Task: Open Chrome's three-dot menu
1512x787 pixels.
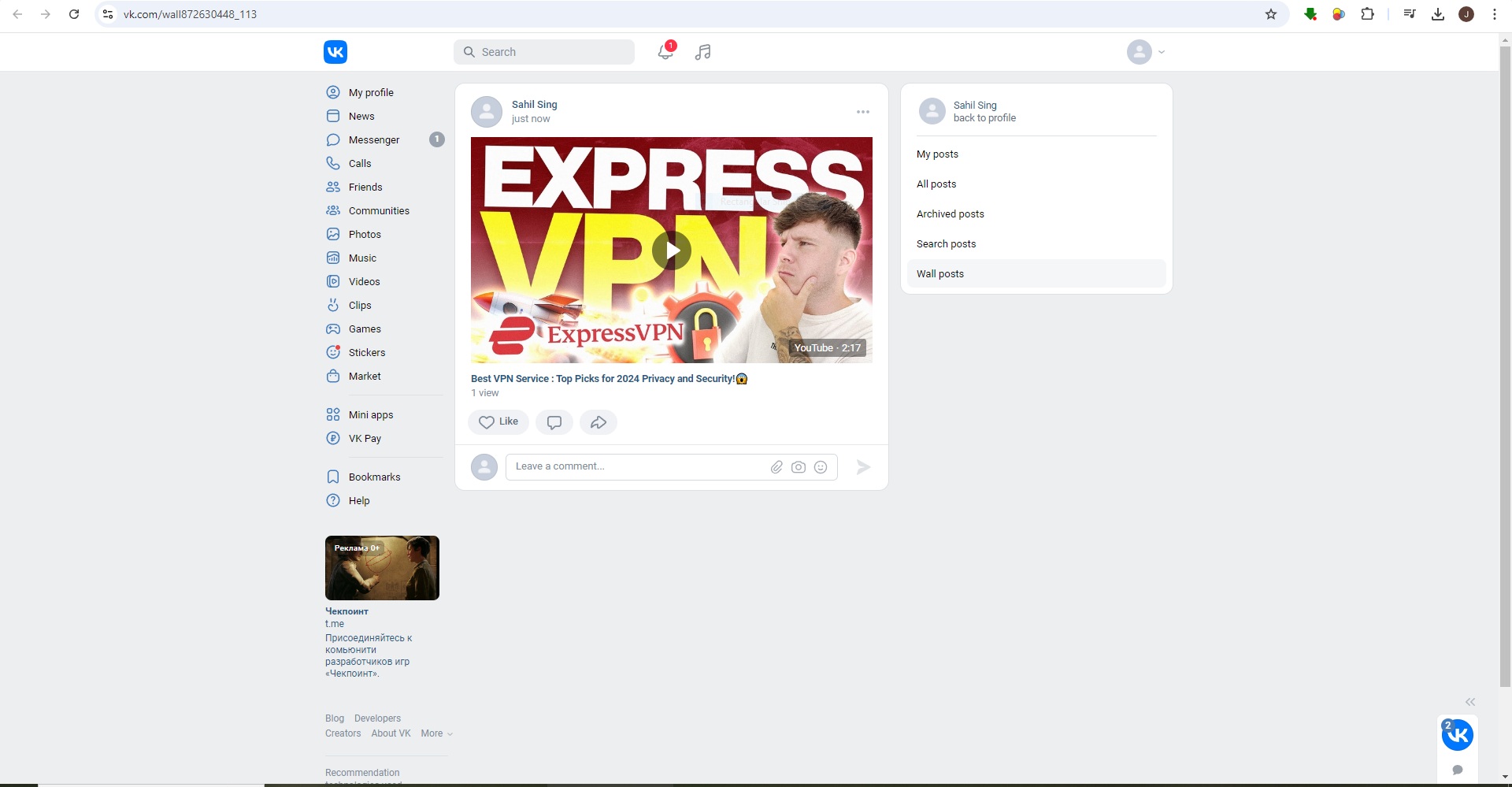Action: (1495, 14)
